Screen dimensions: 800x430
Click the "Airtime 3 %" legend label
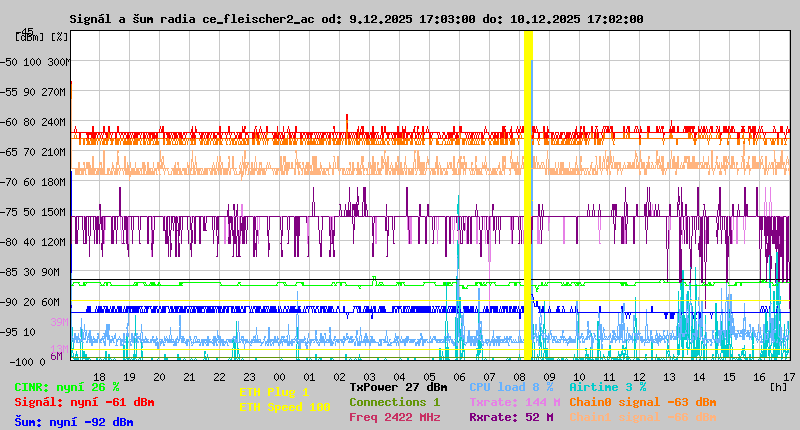coord(608,388)
